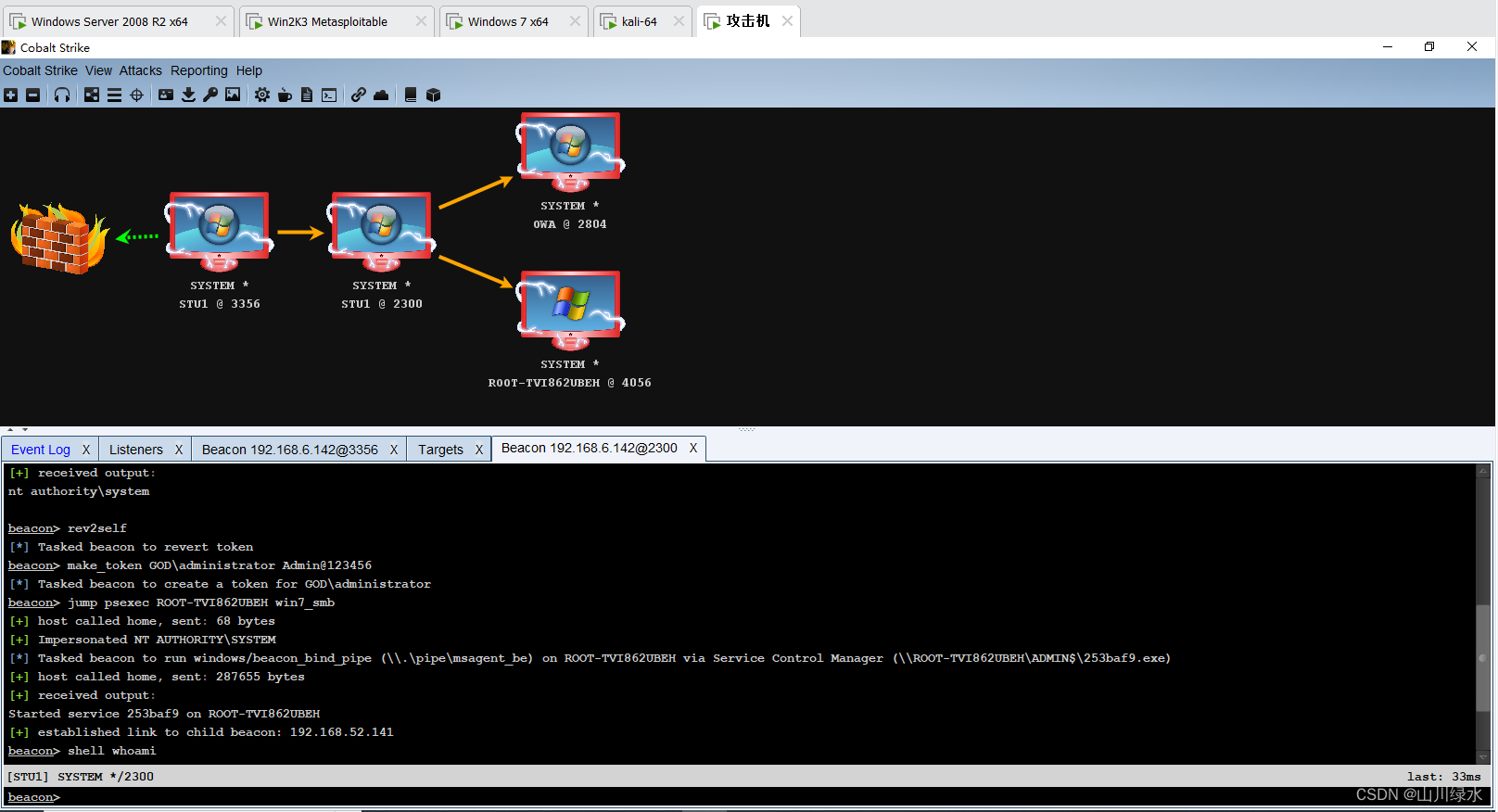The width and height of the screenshot is (1498, 812).
Task: Close the Targets tab
Action: 479,450
